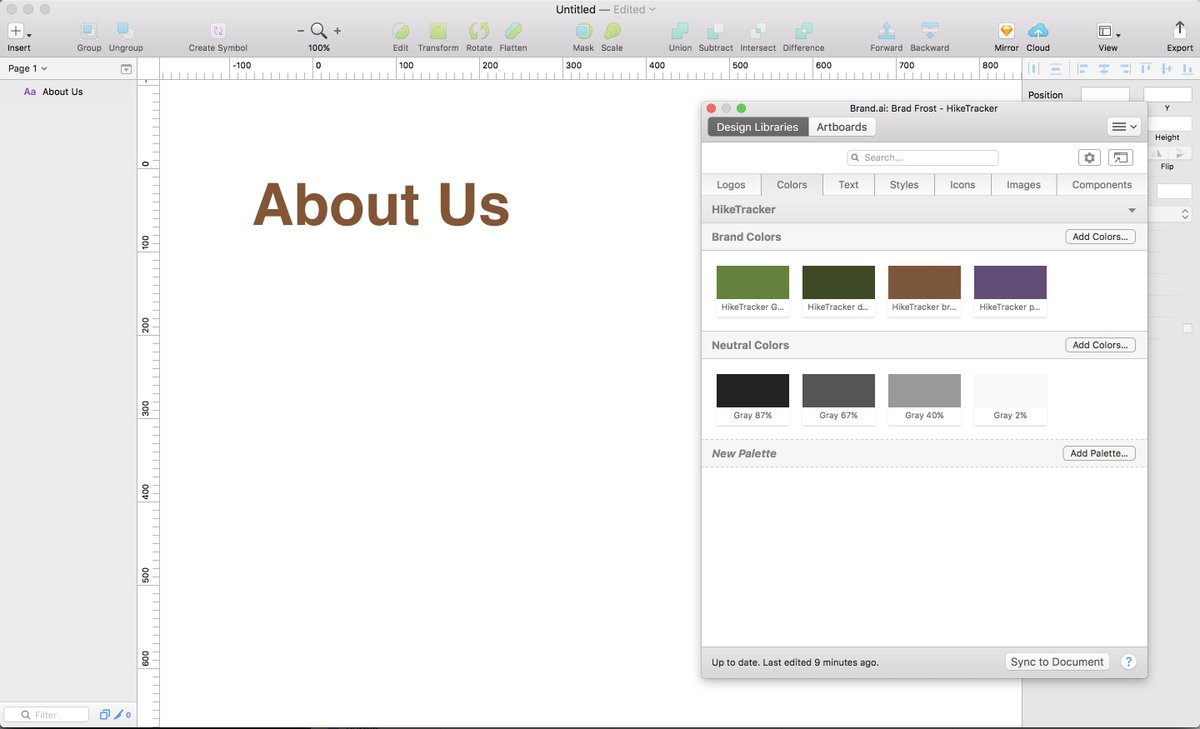
Task: Open the Styles tab
Action: 904,185
